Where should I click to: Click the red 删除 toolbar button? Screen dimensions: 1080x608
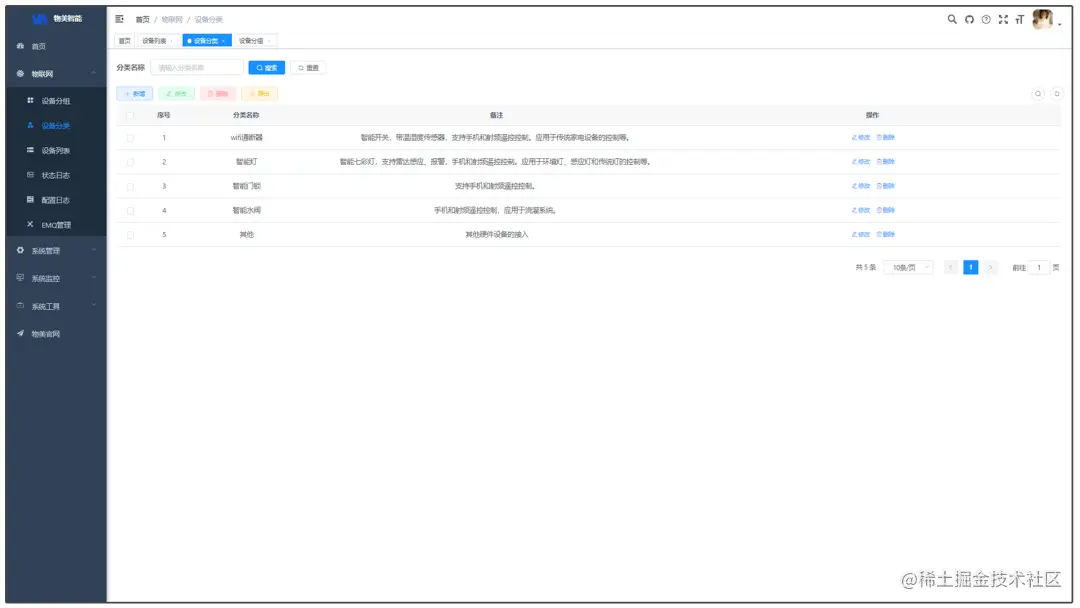point(218,94)
